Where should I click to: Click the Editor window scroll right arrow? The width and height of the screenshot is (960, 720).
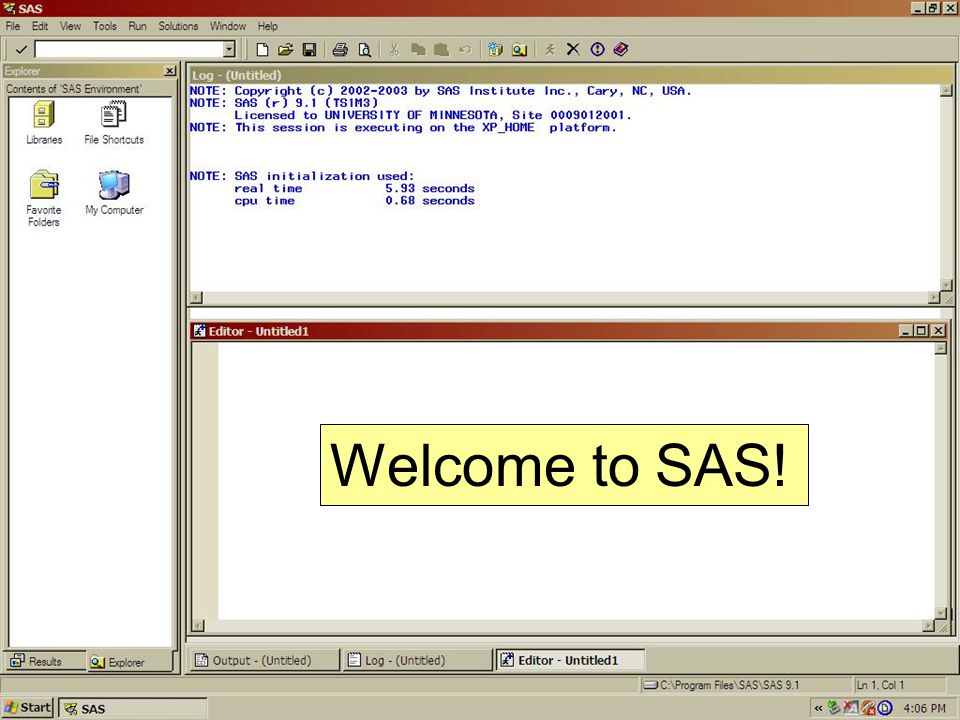[x=929, y=626]
